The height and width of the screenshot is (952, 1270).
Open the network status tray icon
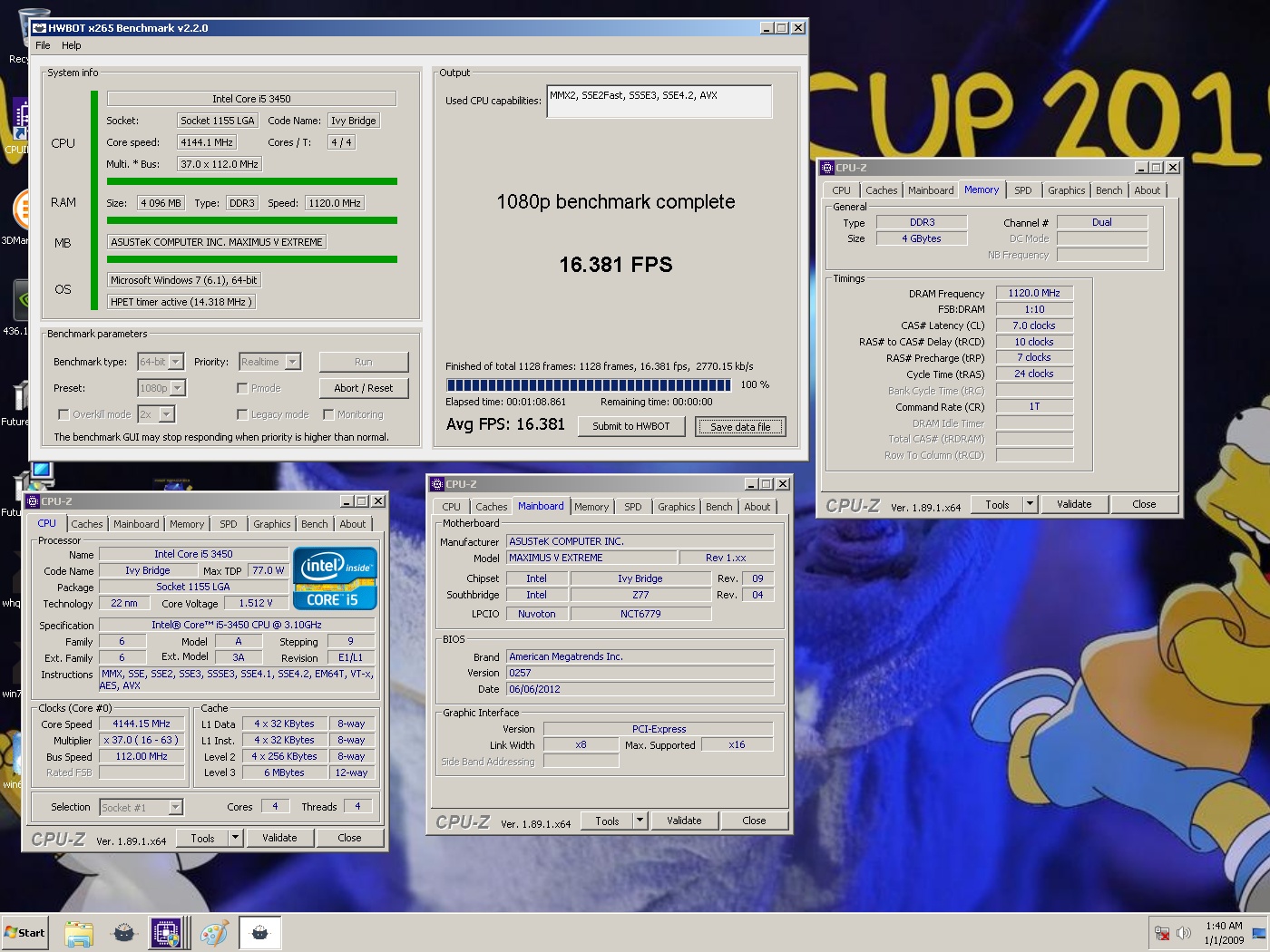tap(1161, 932)
